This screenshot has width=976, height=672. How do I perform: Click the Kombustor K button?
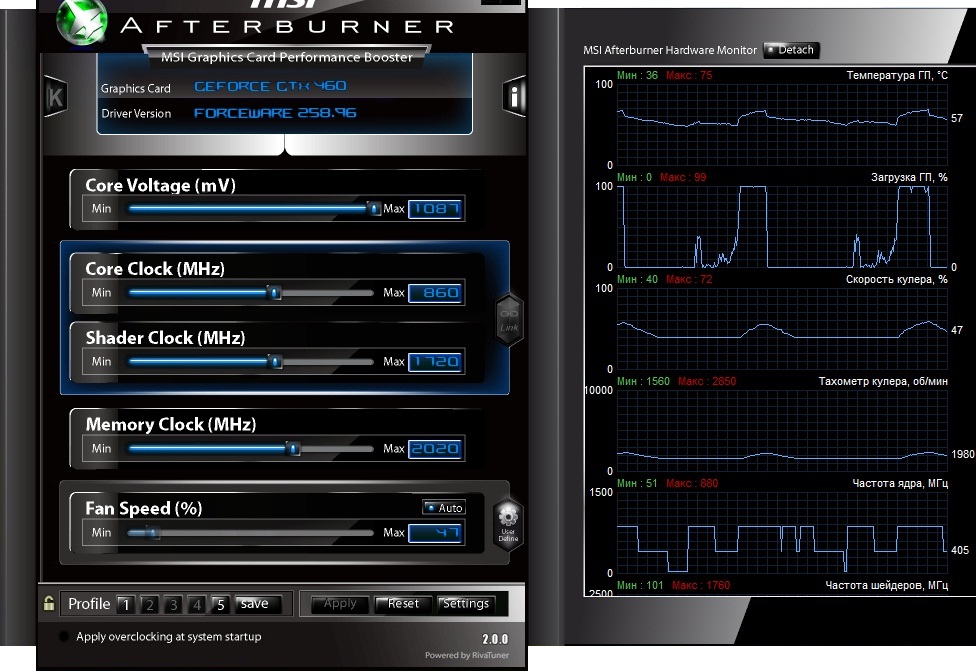click(x=54, y=97)
